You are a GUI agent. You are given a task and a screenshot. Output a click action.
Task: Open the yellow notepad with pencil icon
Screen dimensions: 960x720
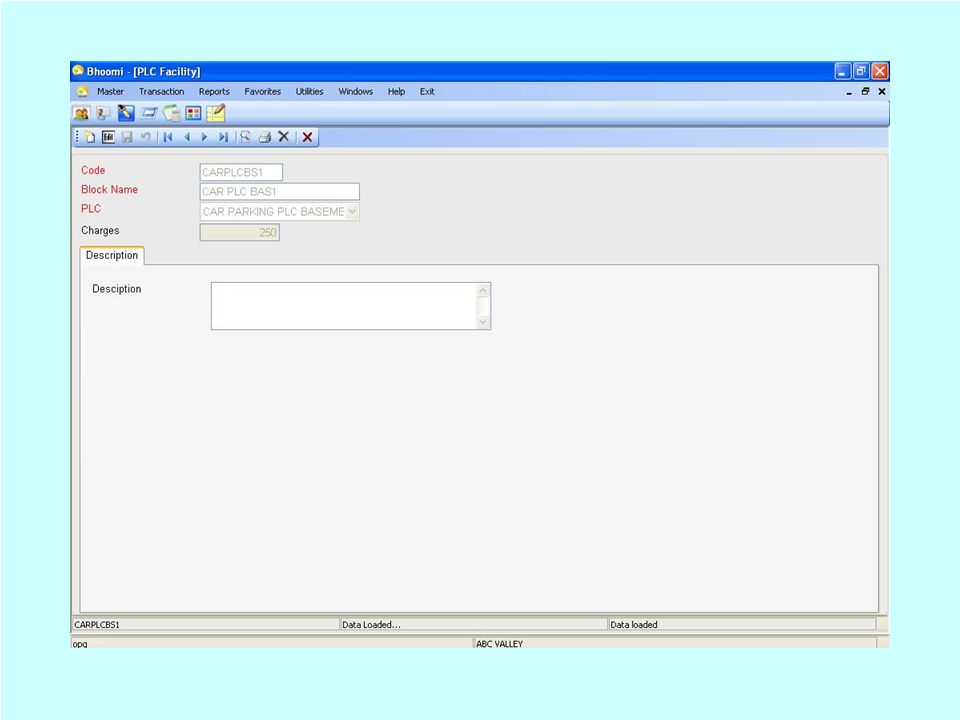(216, 113)
